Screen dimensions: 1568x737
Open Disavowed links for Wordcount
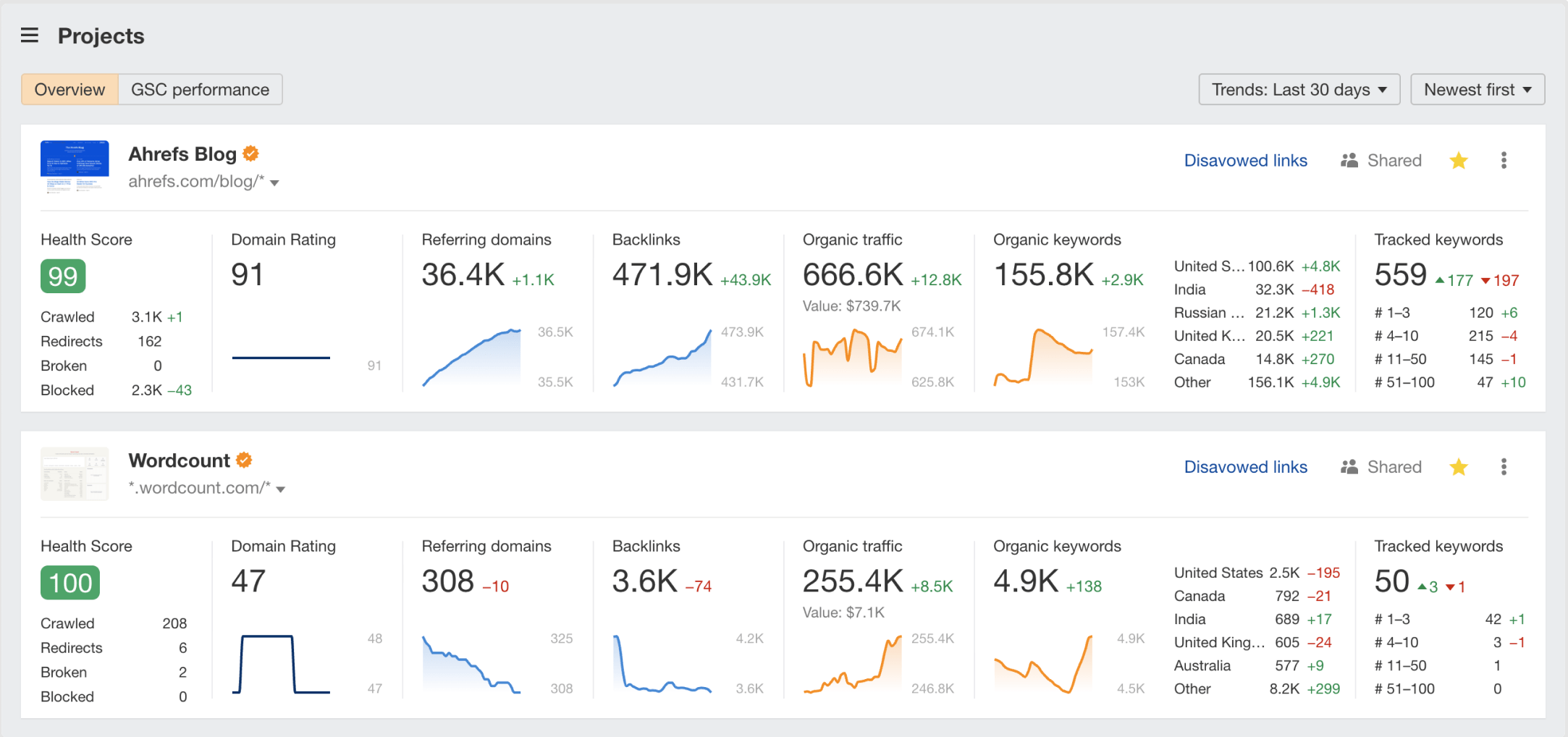tap(1245, 467)
